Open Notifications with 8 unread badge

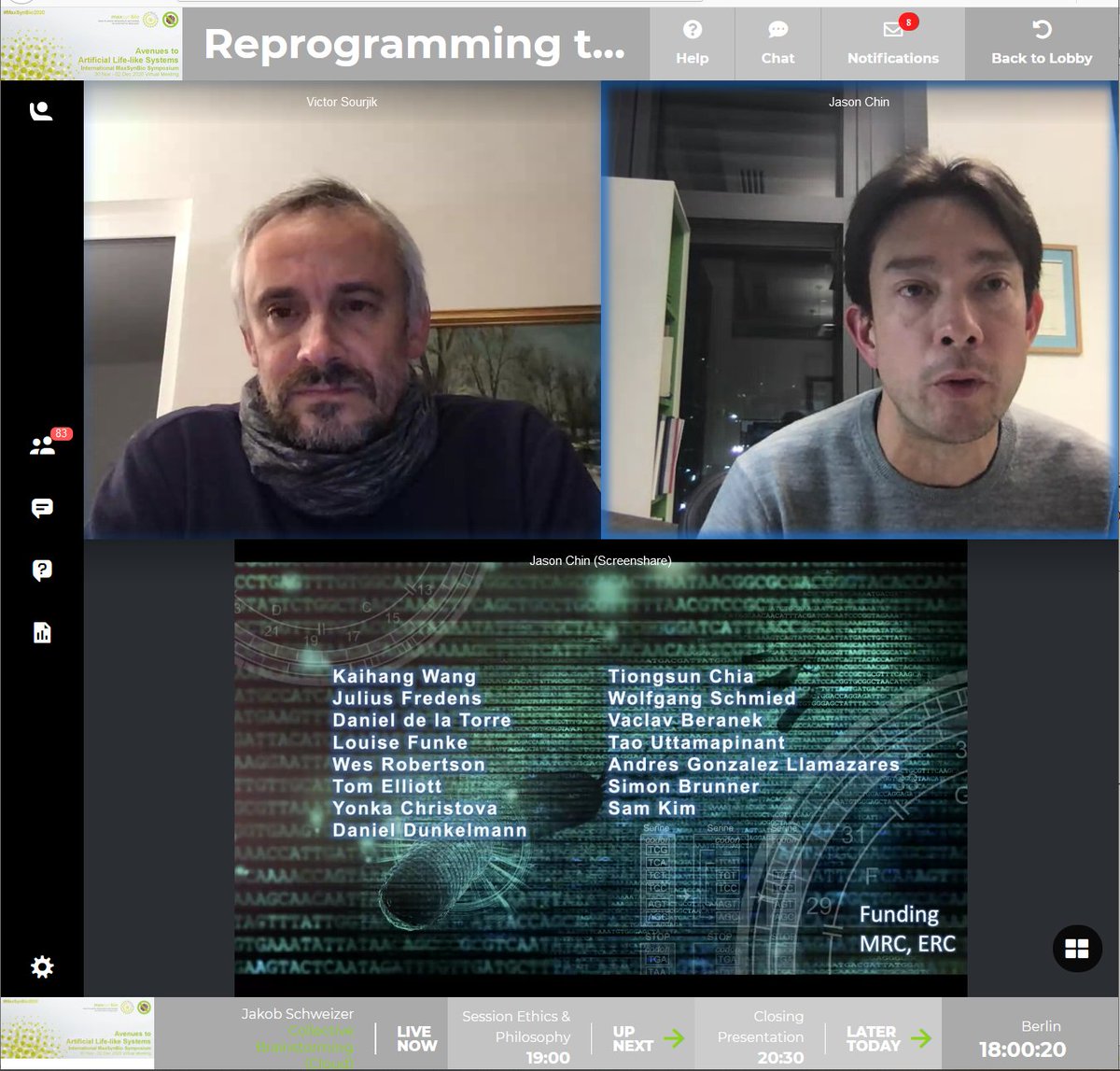[893, 44]
